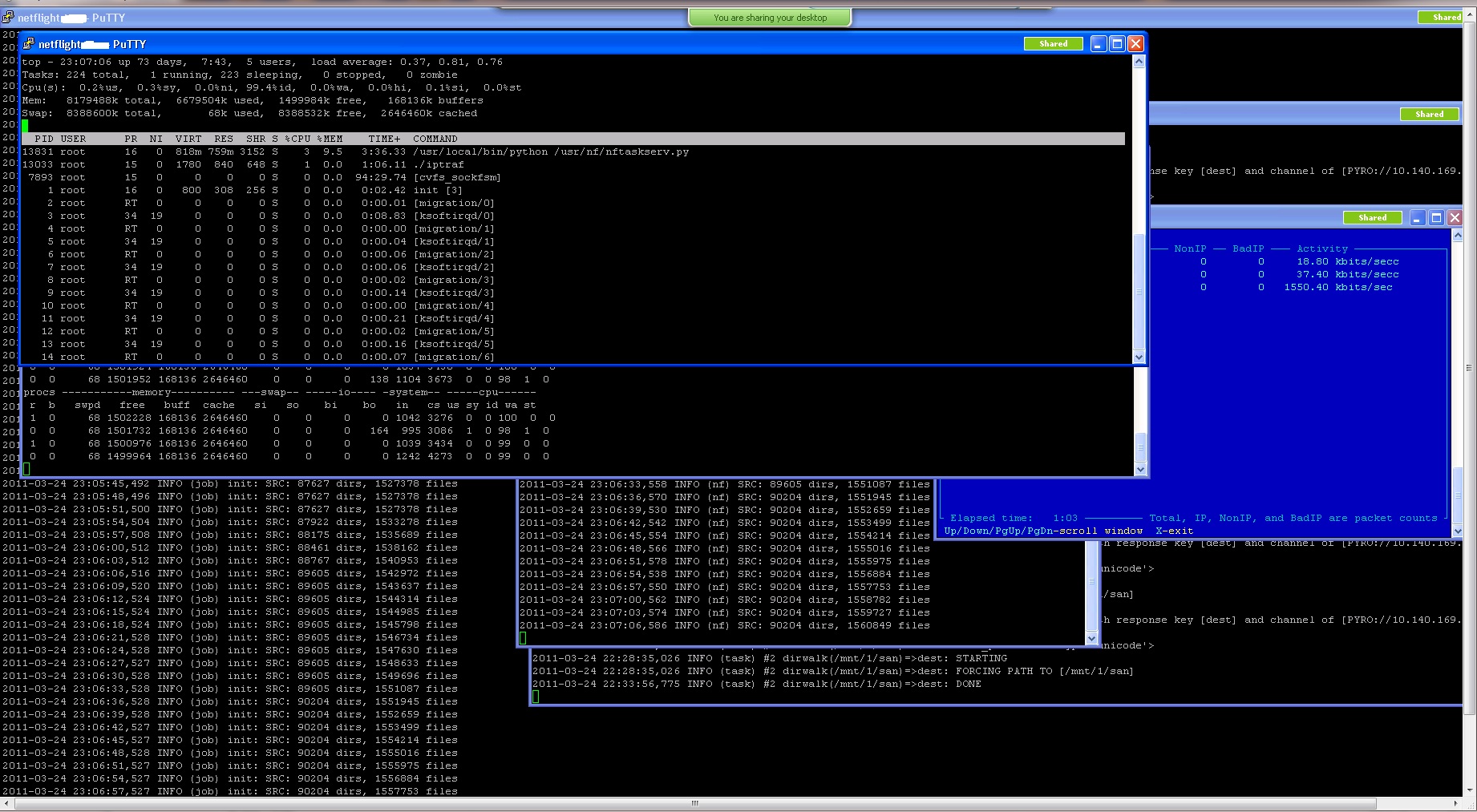This screenshot has width=1477, height=812.
Task: Click the left arrow of the bottom horizontal scrollbar
Action: [x=6, y=803]
